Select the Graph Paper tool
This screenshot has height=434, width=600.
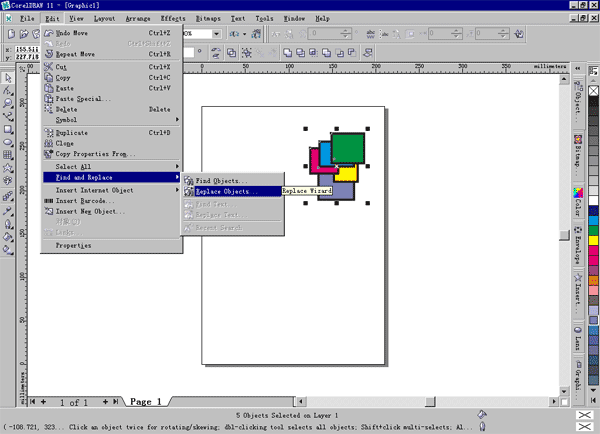coord(8,155)
